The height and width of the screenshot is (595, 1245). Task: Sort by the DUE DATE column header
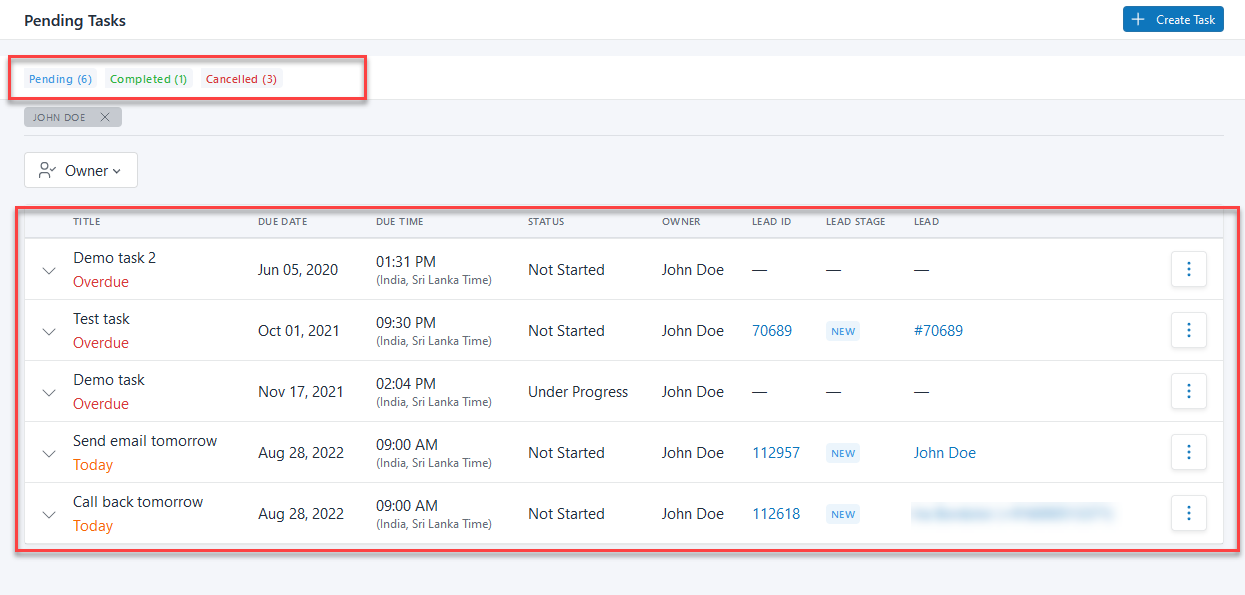282,221
